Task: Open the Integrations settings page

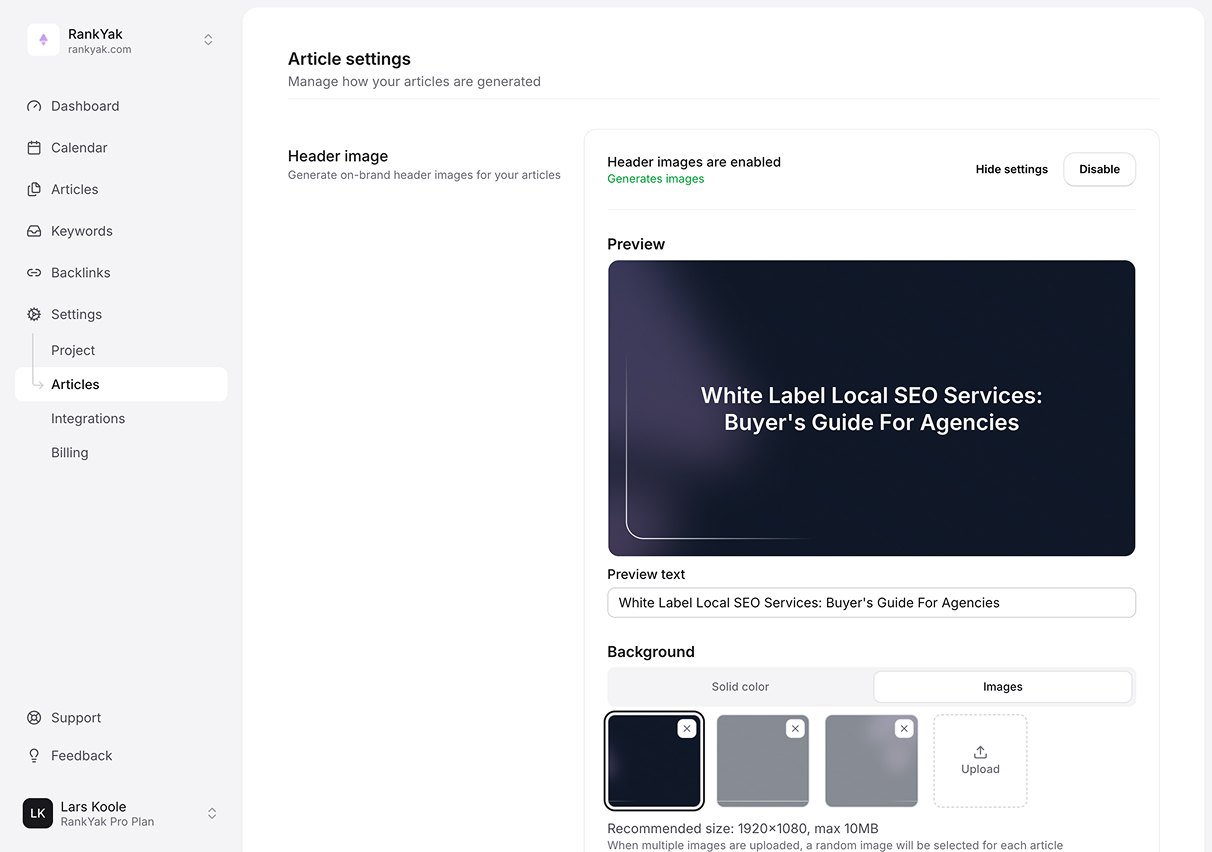Action: pos(88,419)
